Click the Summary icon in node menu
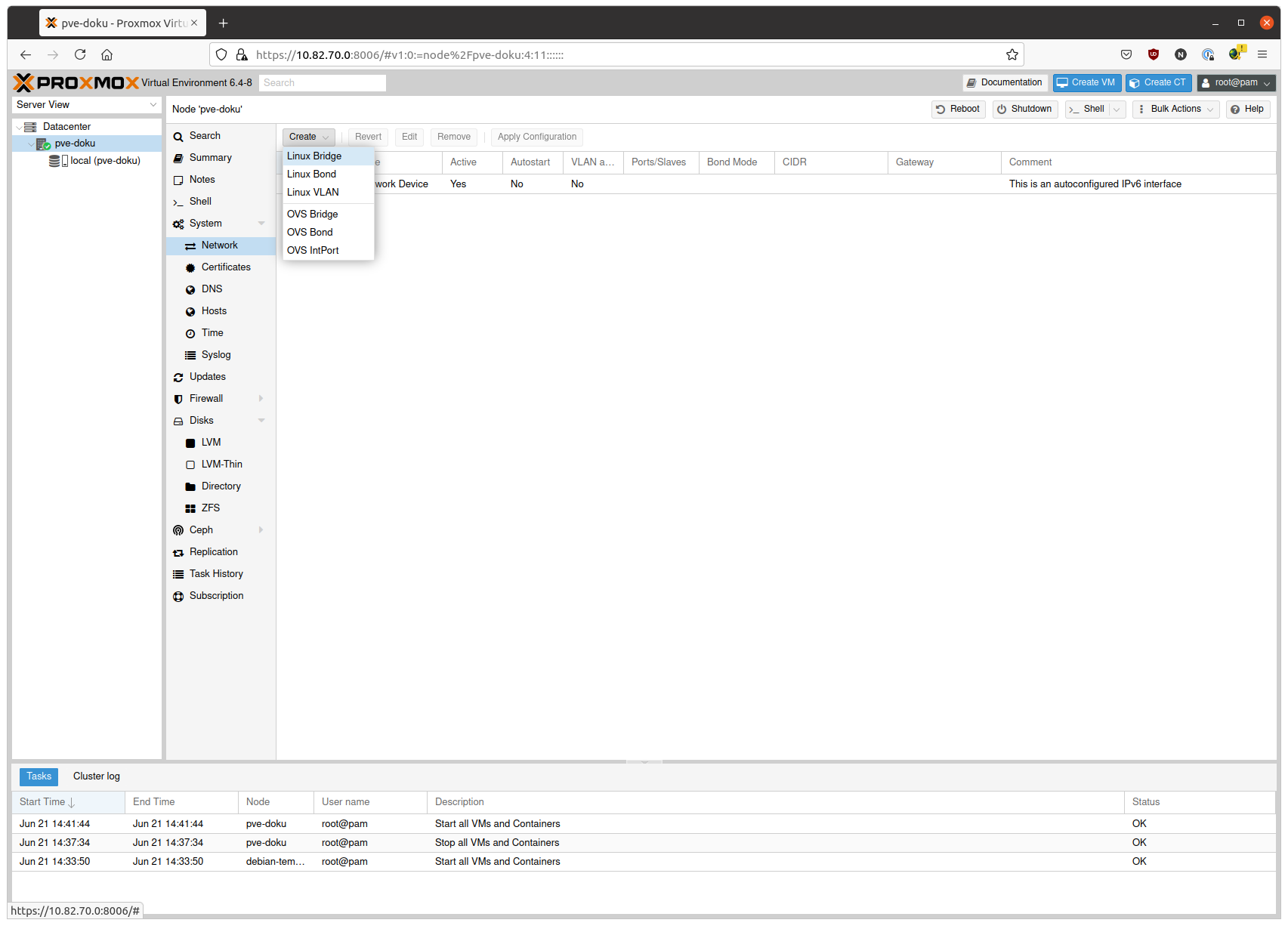The image size is (1288, 926). click(x=178, y=158)
